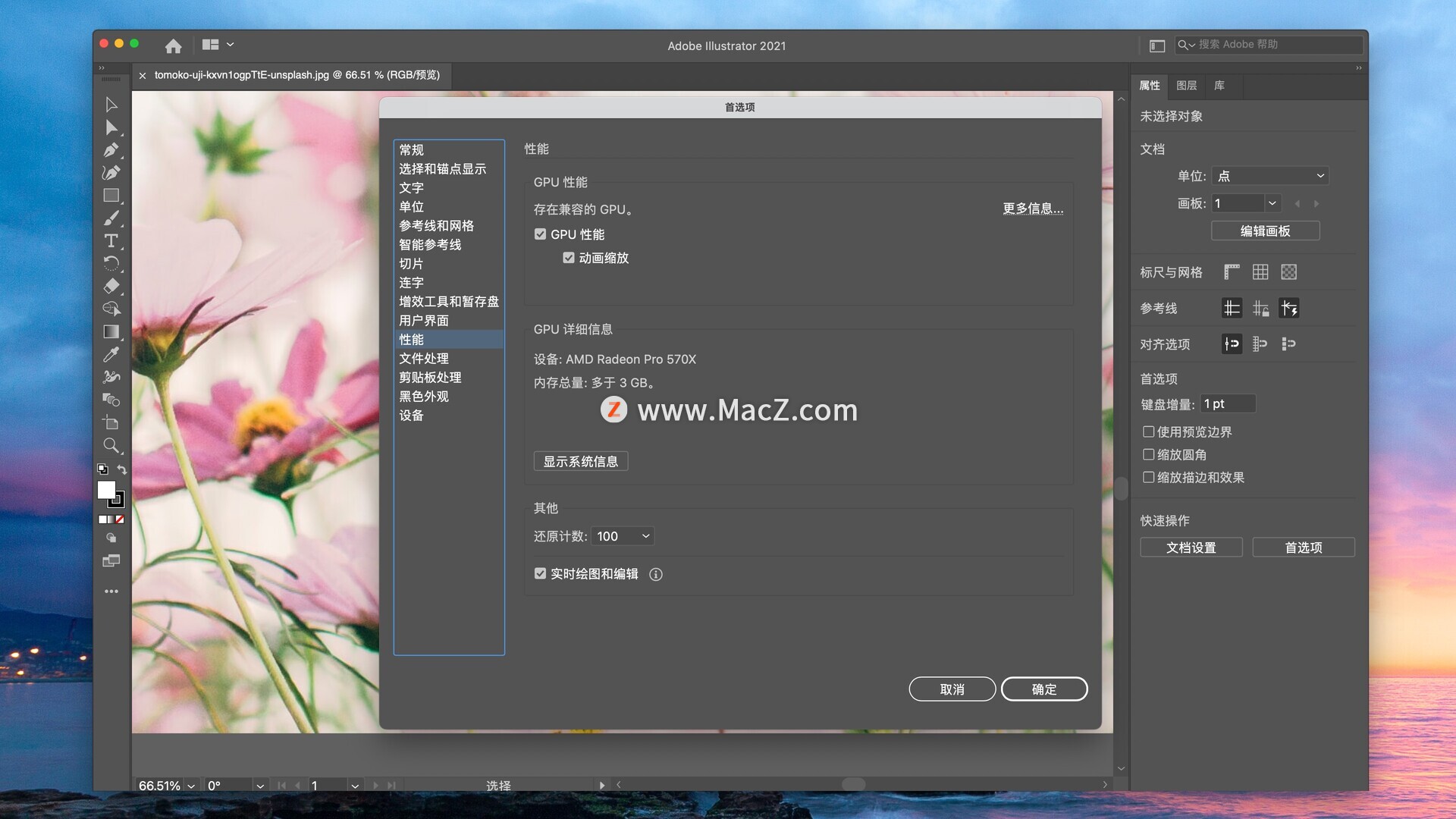1456x819 pixels.
Task: Click the None color swatch
Action: click(120, 519)
